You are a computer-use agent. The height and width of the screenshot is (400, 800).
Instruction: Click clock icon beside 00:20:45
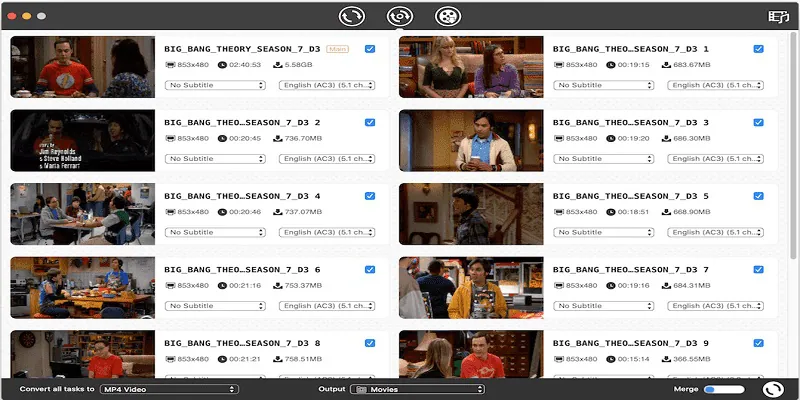point(222,138)
